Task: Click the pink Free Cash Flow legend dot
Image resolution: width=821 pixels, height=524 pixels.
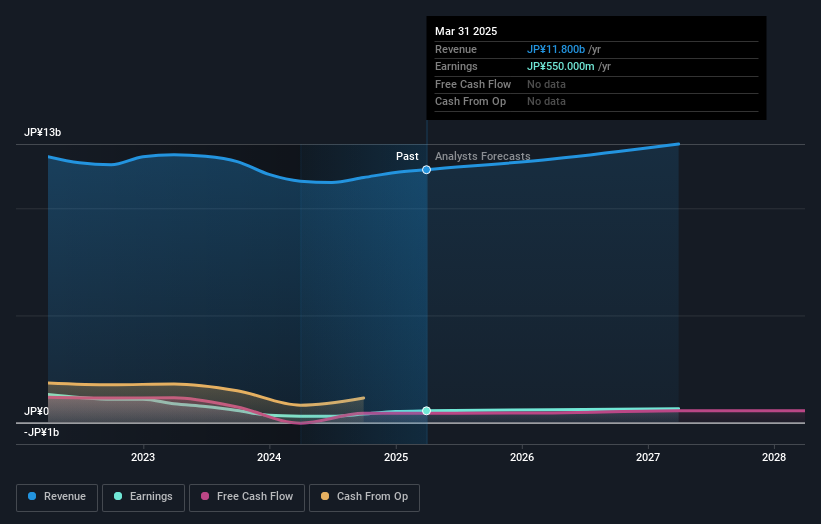Action: click(205, 496)
